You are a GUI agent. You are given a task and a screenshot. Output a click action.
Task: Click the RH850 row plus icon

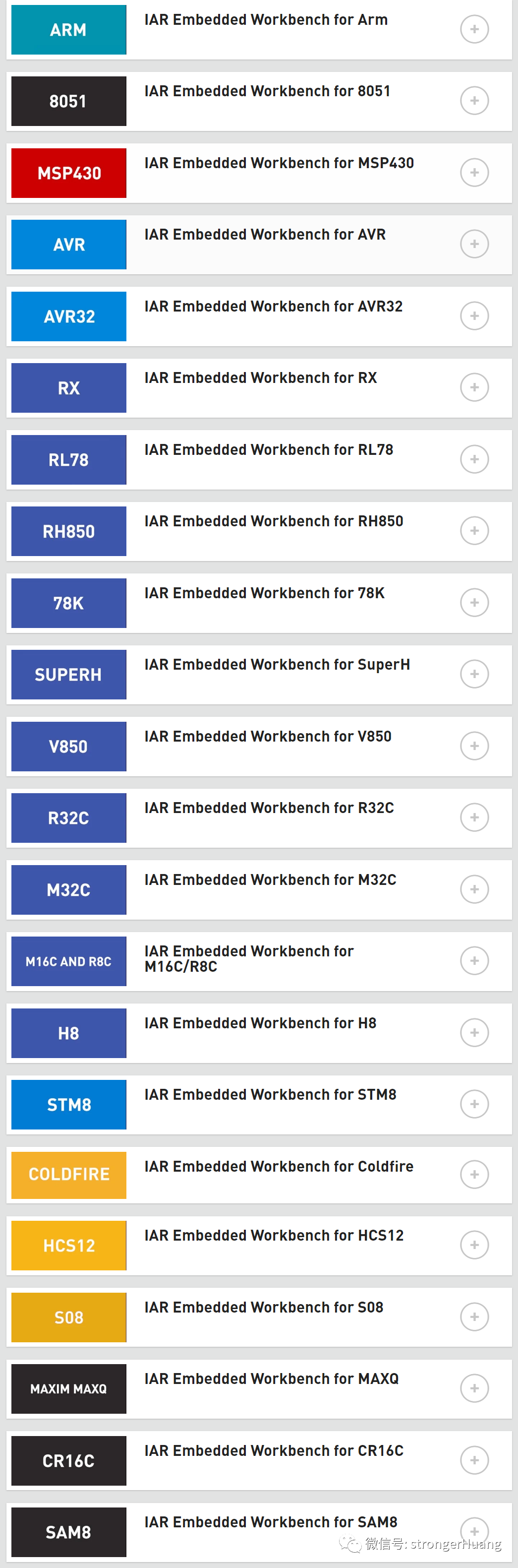(x=474, y=531)
